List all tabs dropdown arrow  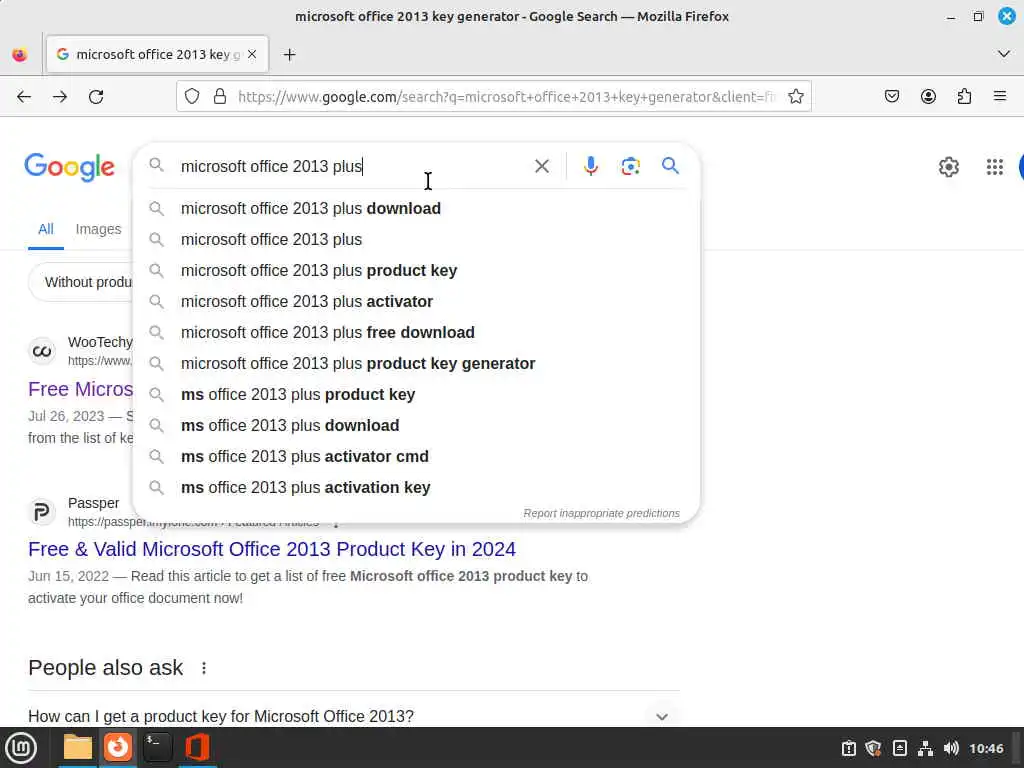[1004, 54]
